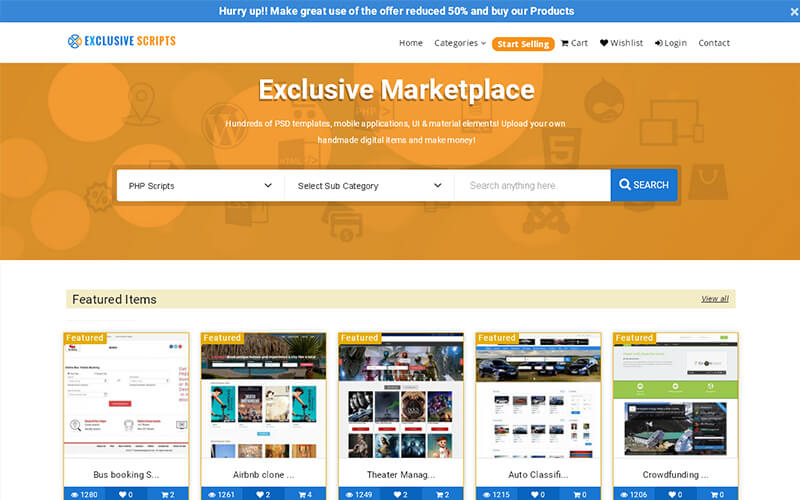
Task: Open the PHP Scripts category dropdown
Action: click(x=200, y=185)
